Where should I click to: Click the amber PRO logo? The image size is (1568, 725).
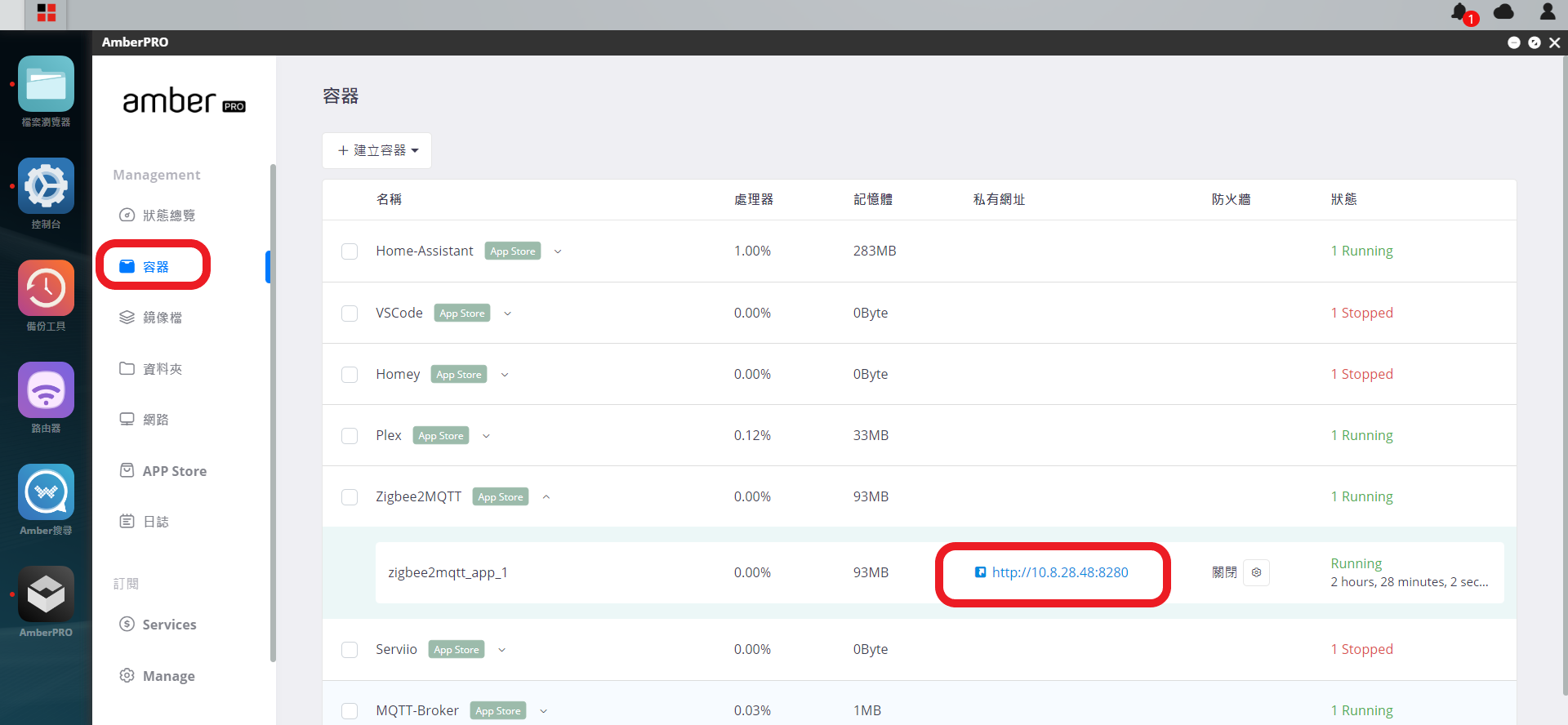184,101
